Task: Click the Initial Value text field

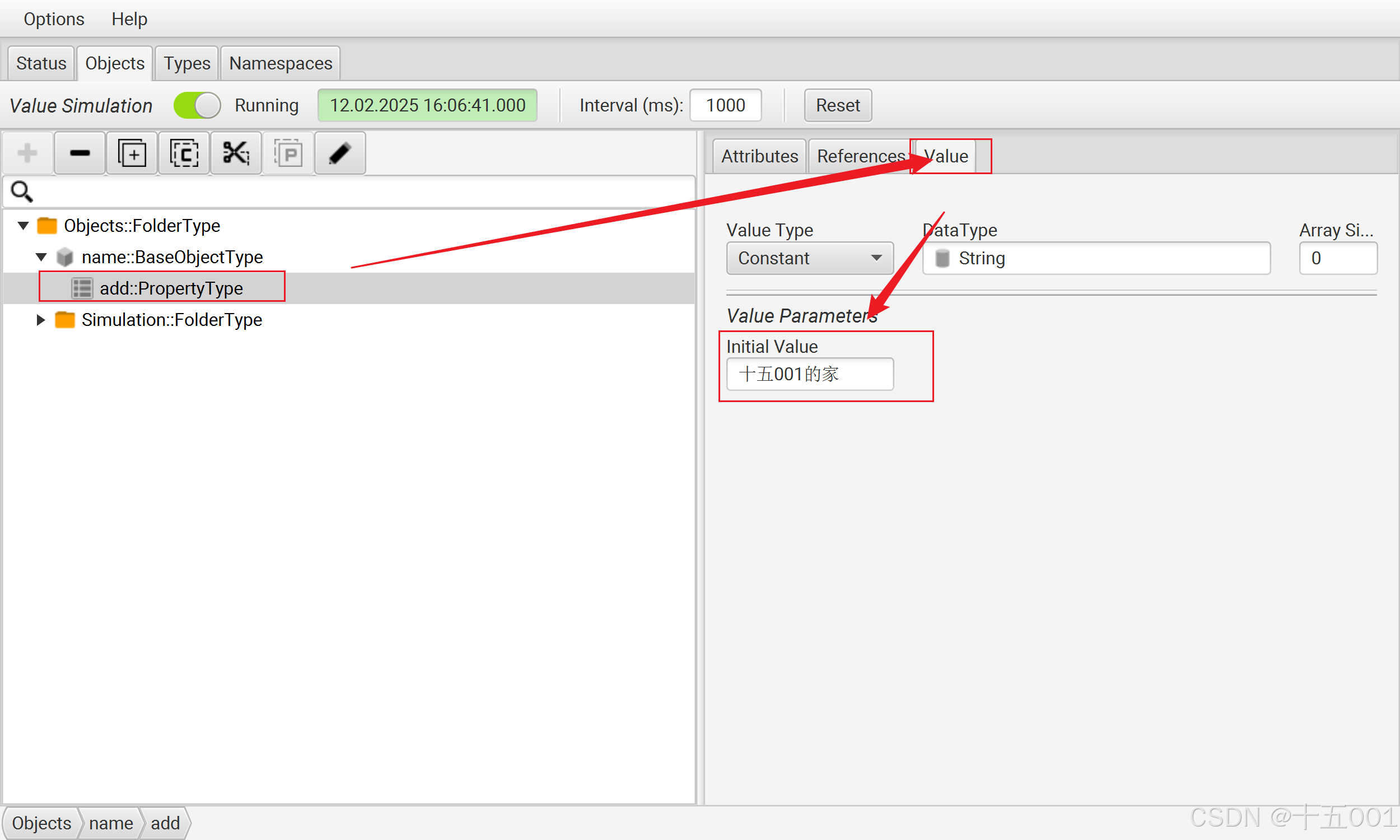Action: (x=809, y=374)
